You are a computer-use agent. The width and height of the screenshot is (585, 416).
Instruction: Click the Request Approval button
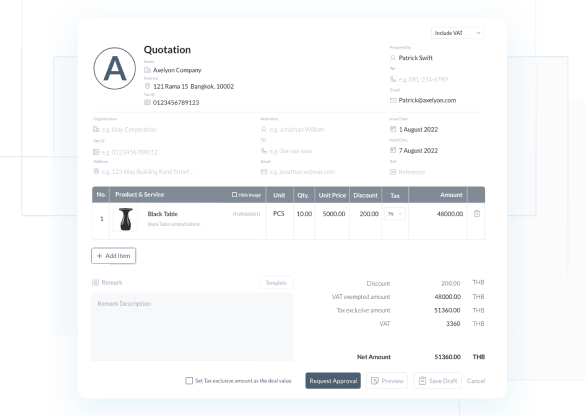333,381
